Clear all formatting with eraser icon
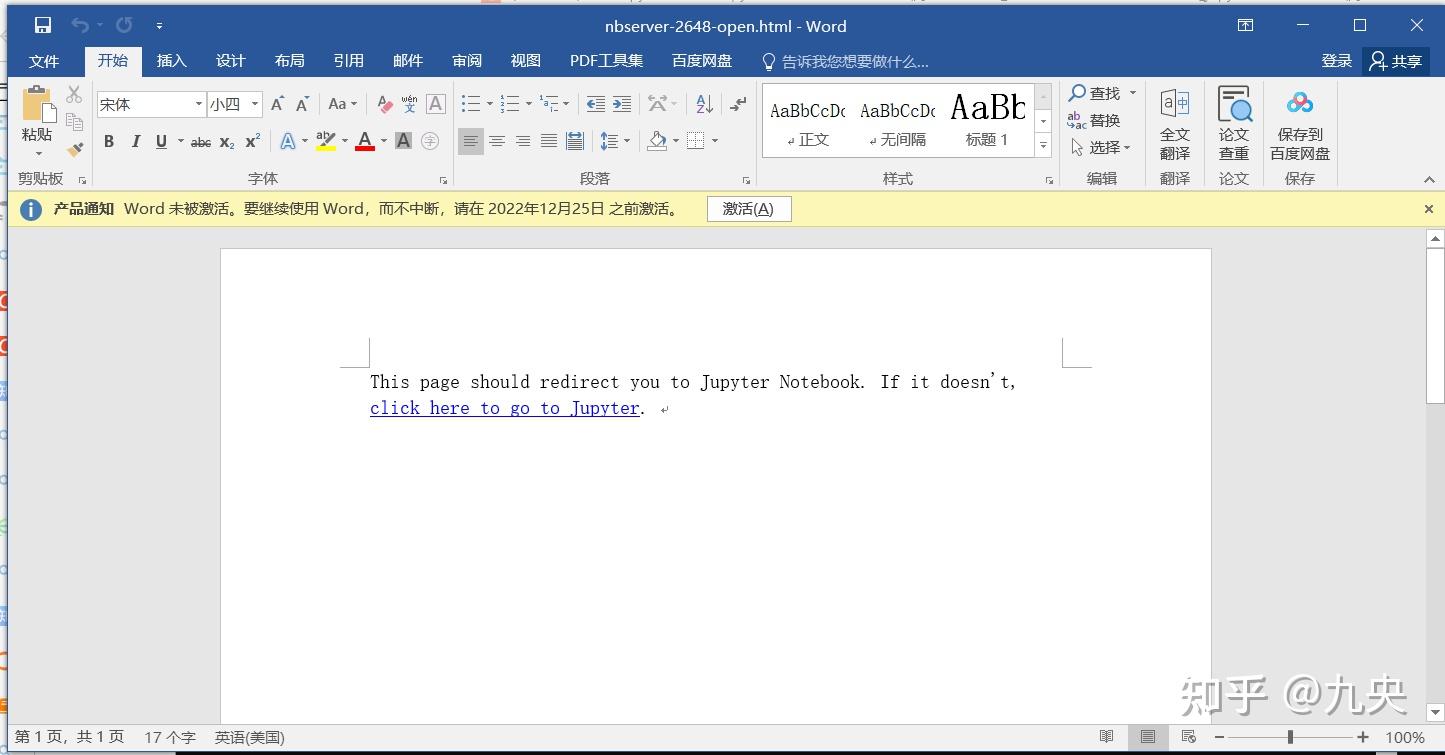Screen dimensions: 1445x755 click(385, 104)
